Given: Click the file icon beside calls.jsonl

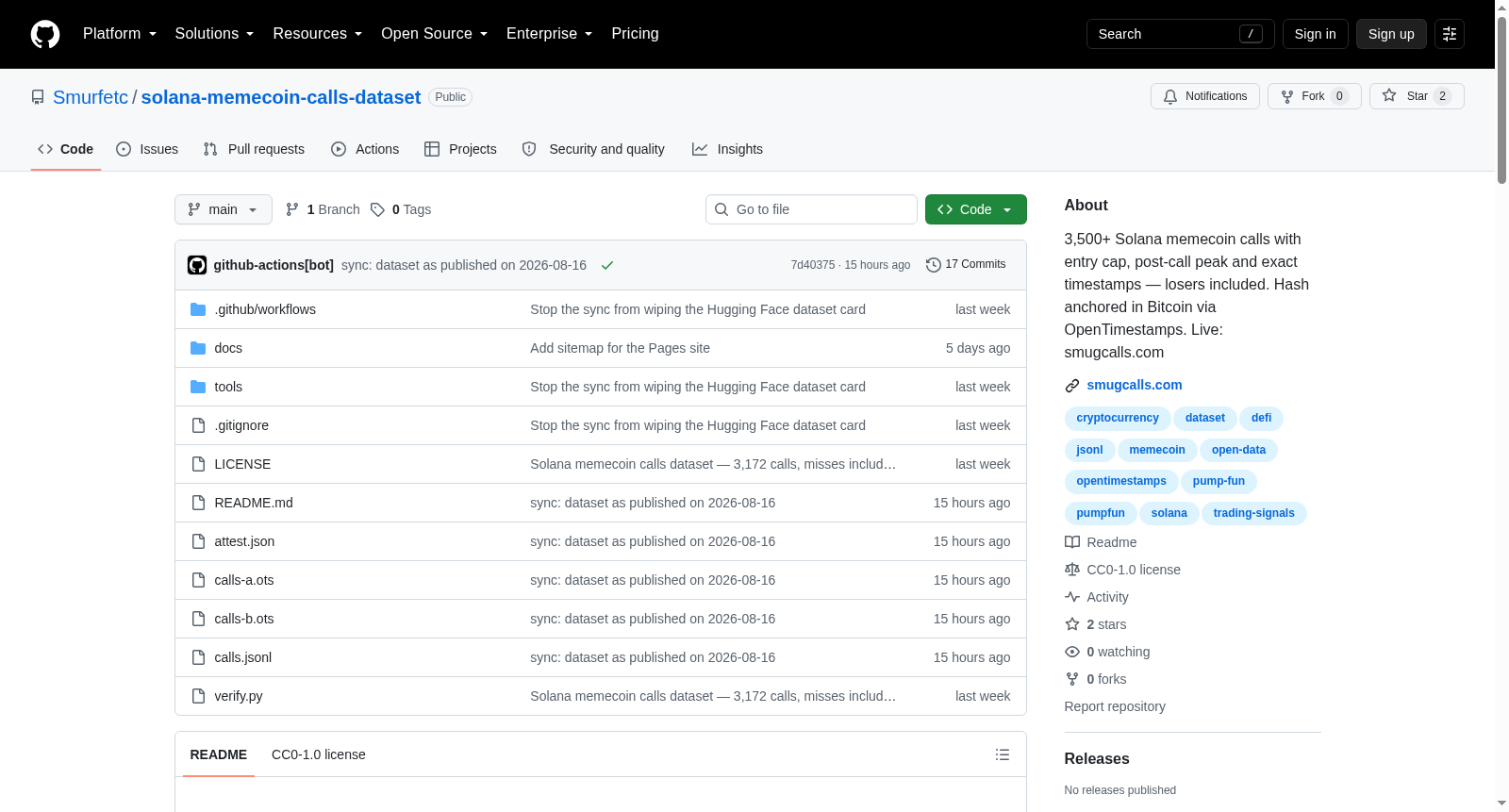Looking at the screenshot, I should (x=198, y=657).
